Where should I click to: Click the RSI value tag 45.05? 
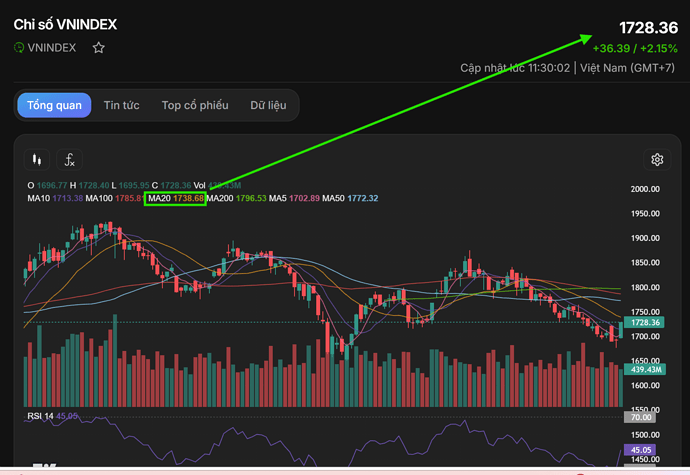(640, 450)
